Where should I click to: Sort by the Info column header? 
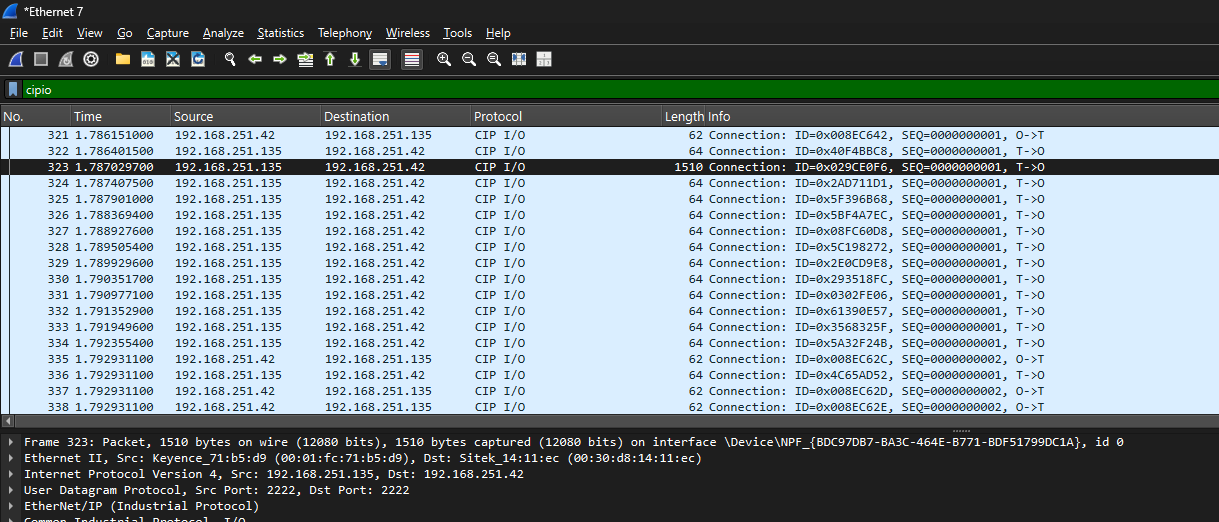tap(962, 116)
